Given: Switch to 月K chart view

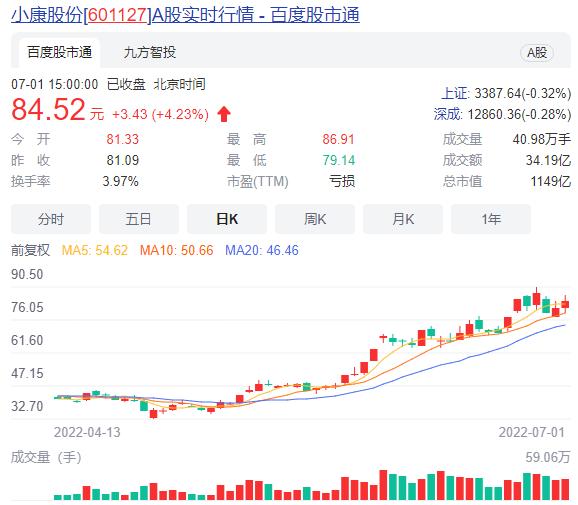Looking at the screenshot, I should 403,219.
